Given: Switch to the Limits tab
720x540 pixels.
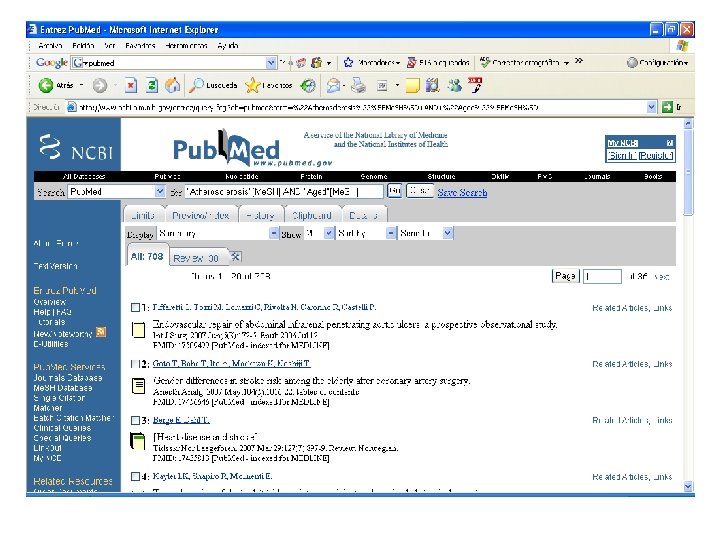Looking at the screenshot, I should pos(142,215).
